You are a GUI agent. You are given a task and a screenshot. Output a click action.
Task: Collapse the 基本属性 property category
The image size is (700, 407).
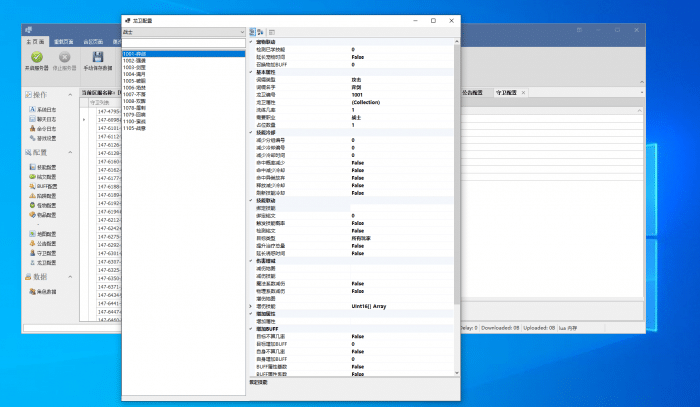(250, 72)
